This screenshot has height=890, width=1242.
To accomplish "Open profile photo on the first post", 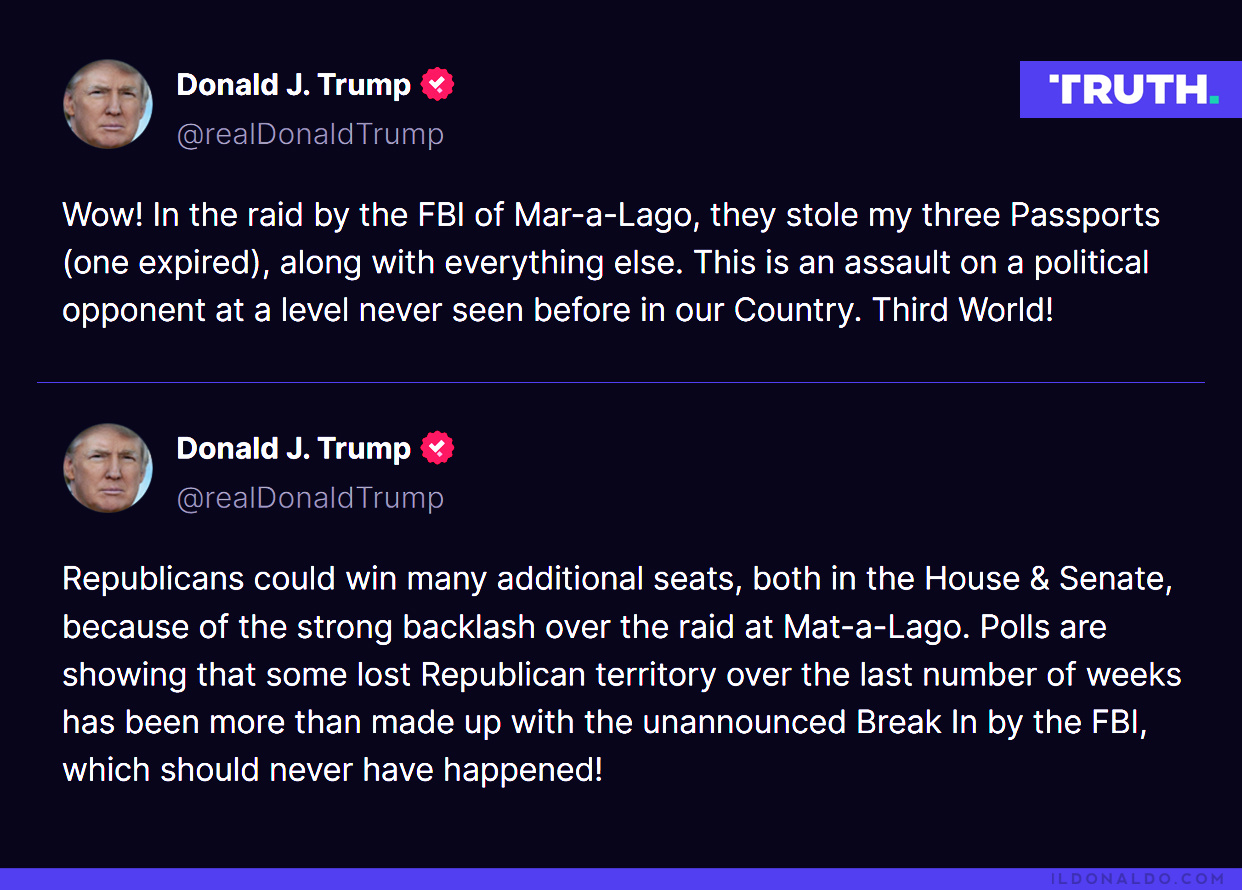I will click(108, 104).
